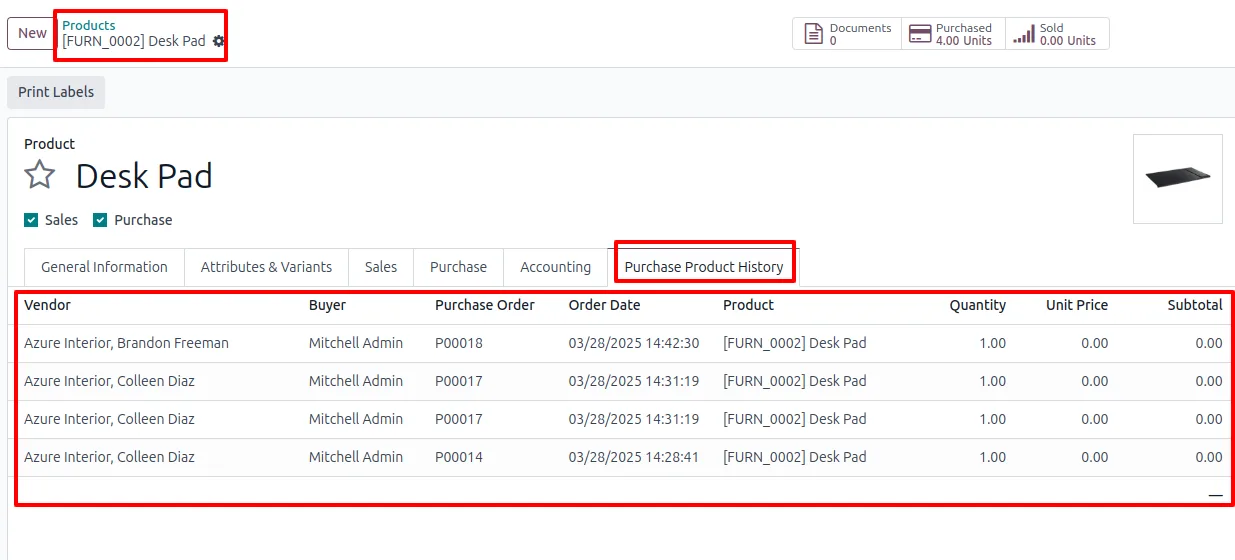Image resolution: width=1235 pixels, height=560 pixels.
Task: Uncheck the Purchase checkbox
Action: coord(100,220)
